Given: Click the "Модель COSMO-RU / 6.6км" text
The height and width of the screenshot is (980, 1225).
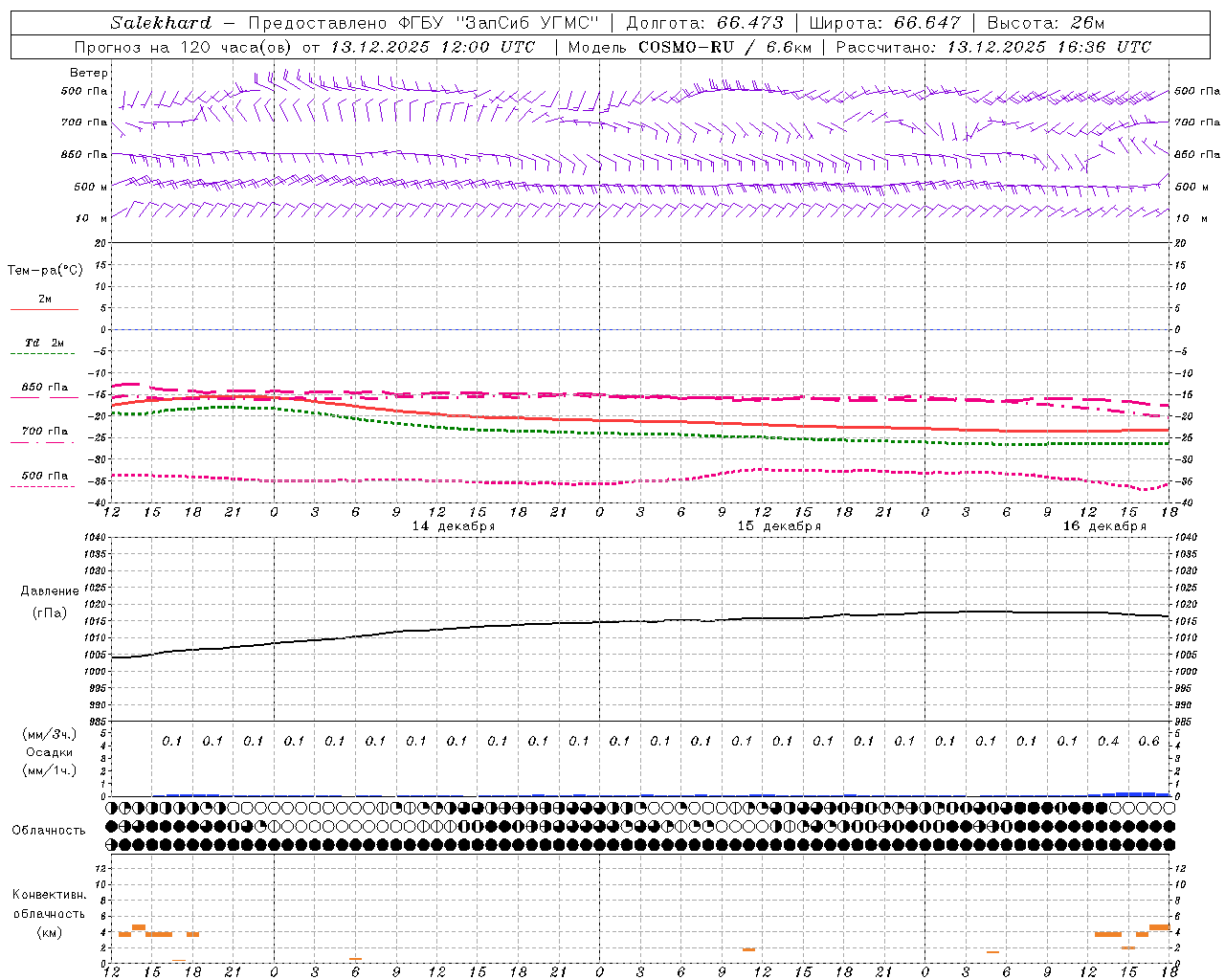Looking at the screenshot, I should point(689,47).
